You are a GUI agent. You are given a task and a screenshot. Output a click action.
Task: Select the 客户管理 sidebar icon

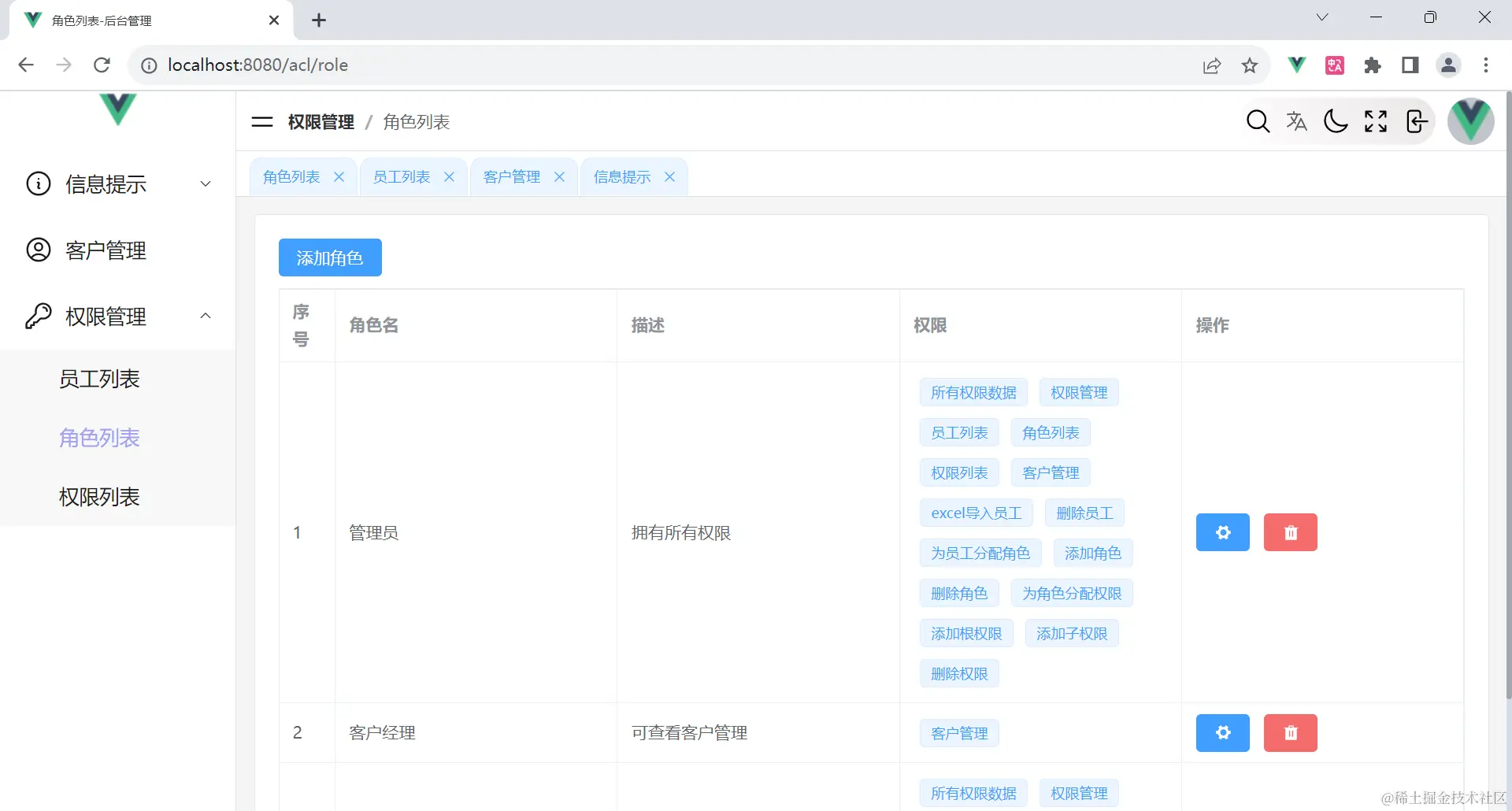pos(38,250)
